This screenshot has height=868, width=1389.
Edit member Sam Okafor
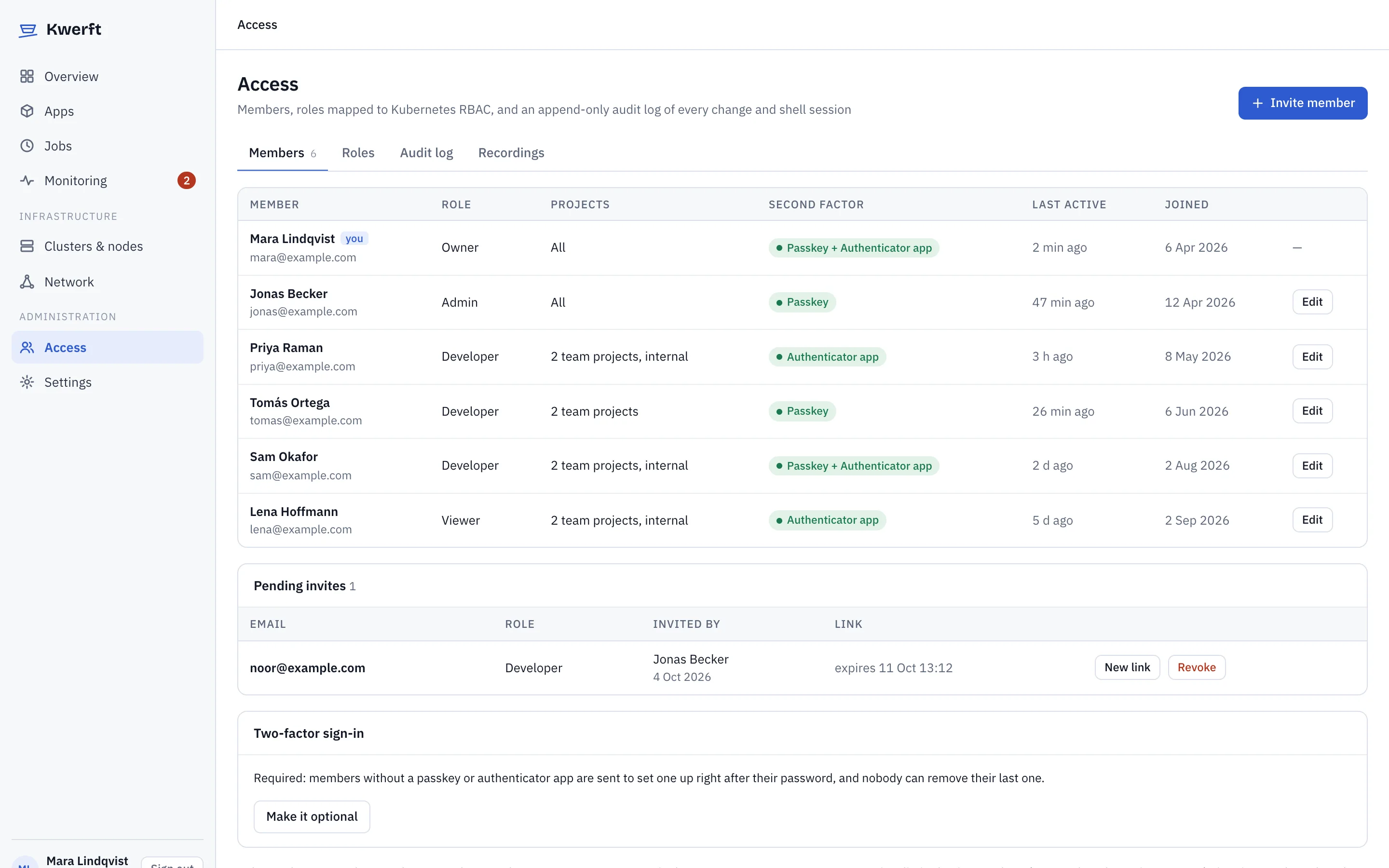[1312, 465]
